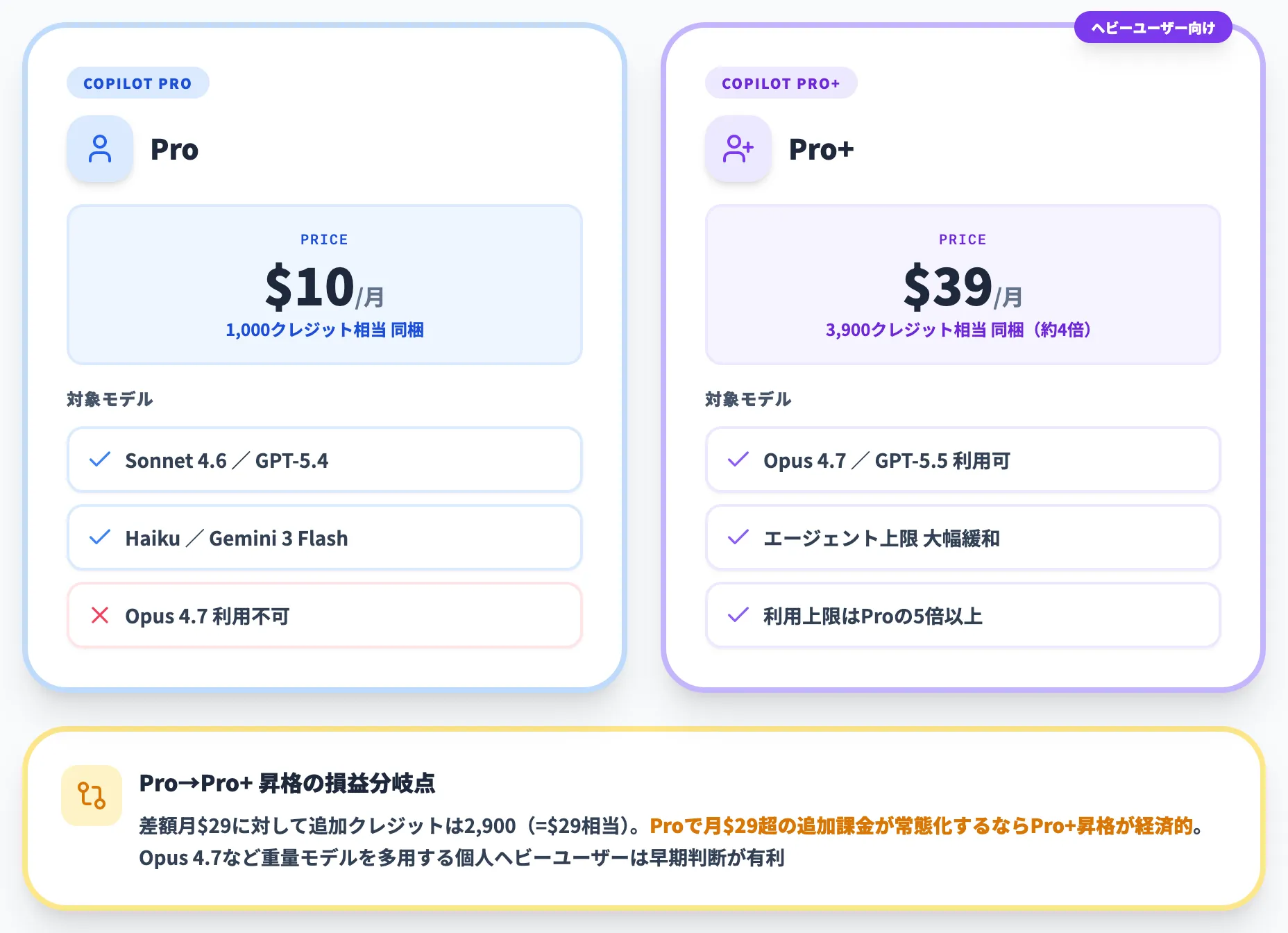Expand the Pro plan PRICE section
This screenshot has width=1288, height=933.
[x=324, y=285]
